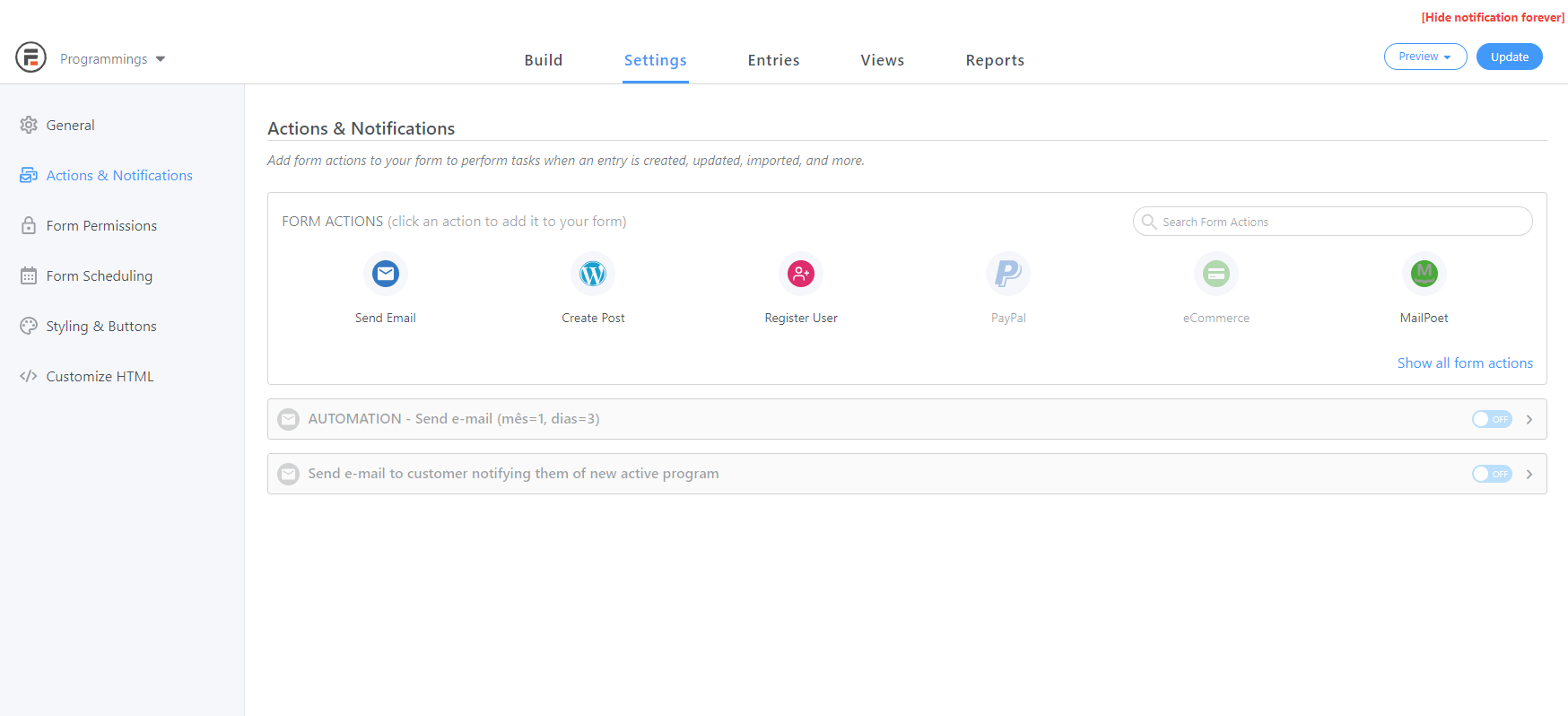The image size is (1568, 716).
Task: Open General settings in the sidebar
Action: pos(70,126)
